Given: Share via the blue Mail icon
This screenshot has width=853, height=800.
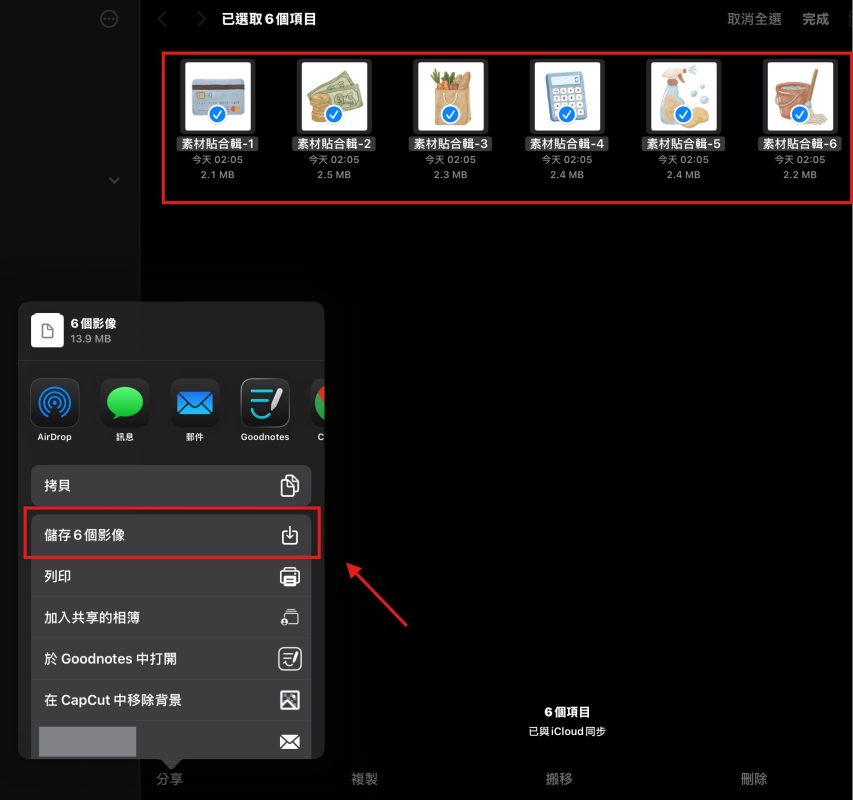Looking at the screenshot, I should click(195, 403).
